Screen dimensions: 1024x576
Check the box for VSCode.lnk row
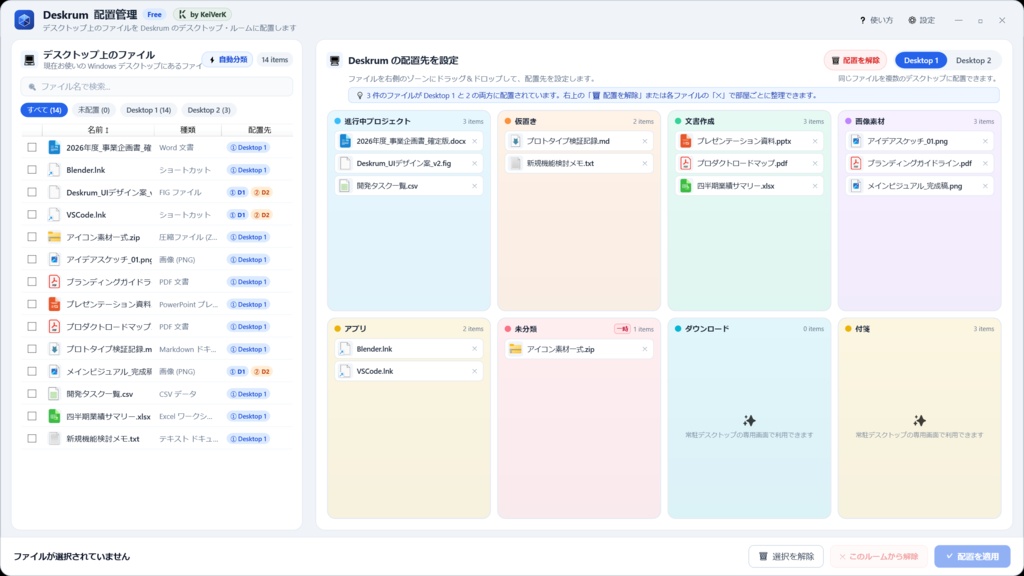pyautogui.click(x=32, y=214)
